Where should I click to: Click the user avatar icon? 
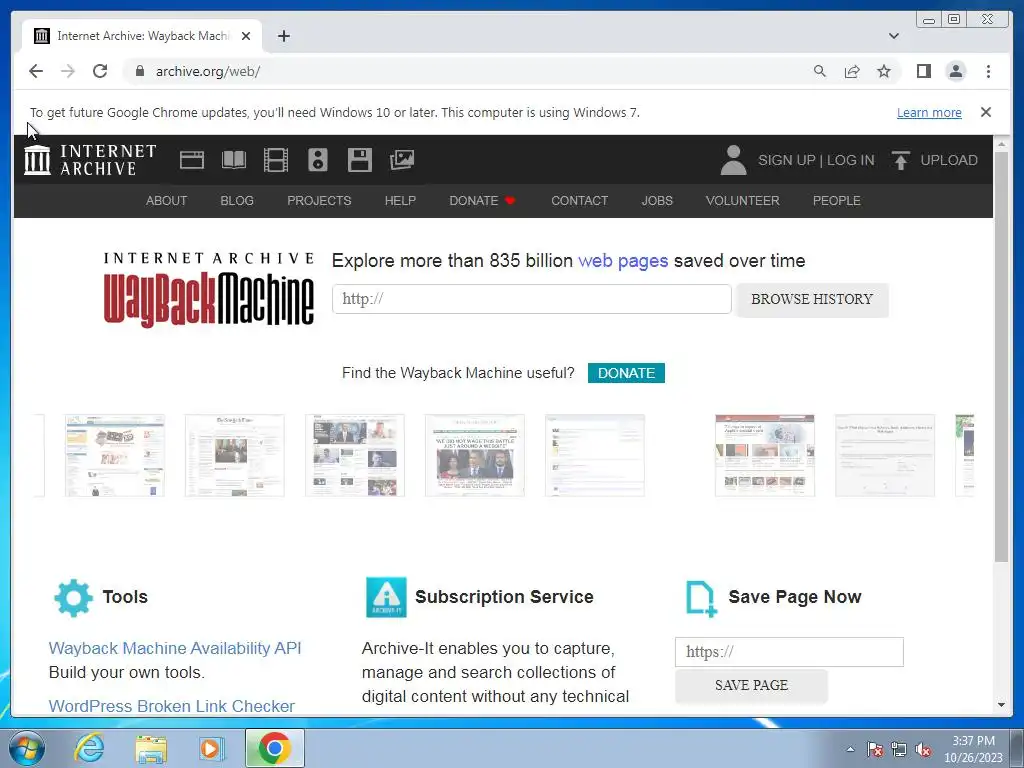pos(733,160)
